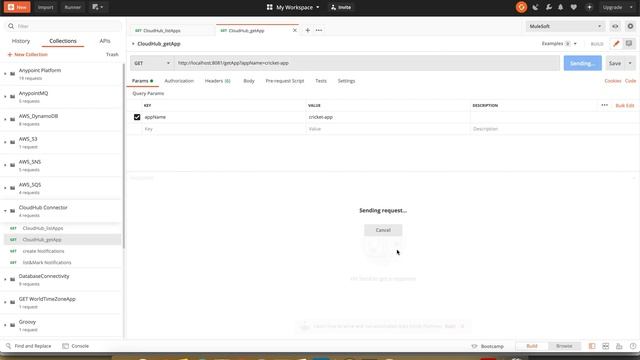
Task: Open the Authorization request tab
Action: click(x=179, y=81)
